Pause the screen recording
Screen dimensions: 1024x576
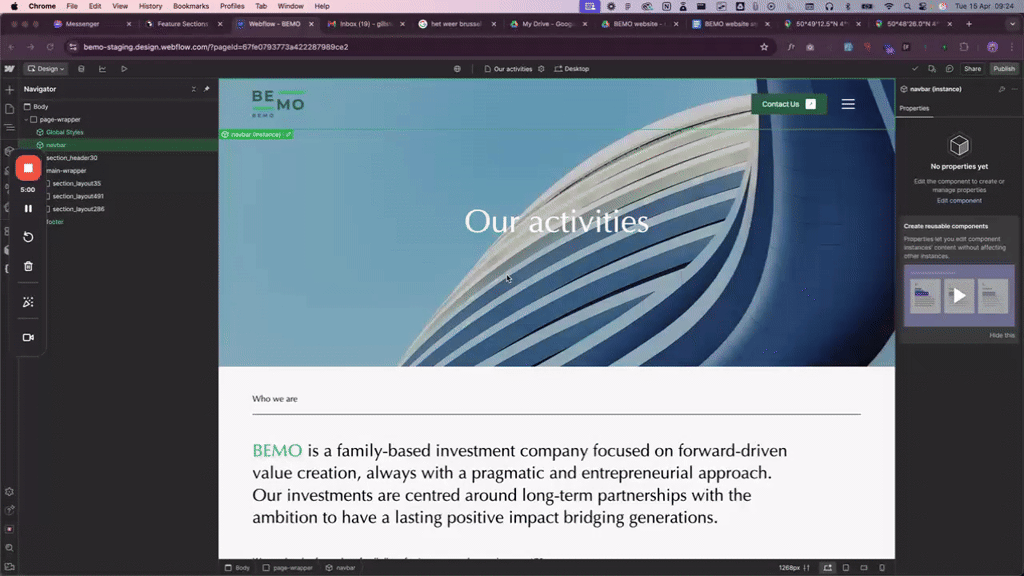(x=28, y=209)
